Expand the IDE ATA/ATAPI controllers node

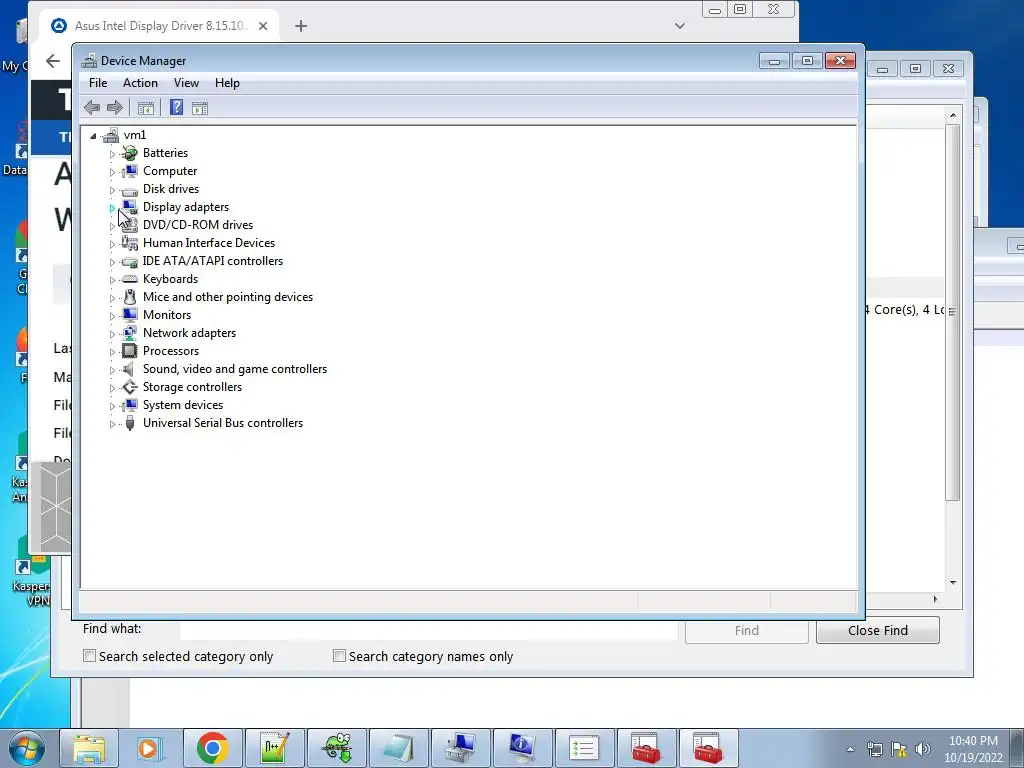click(x=112, y=262)
